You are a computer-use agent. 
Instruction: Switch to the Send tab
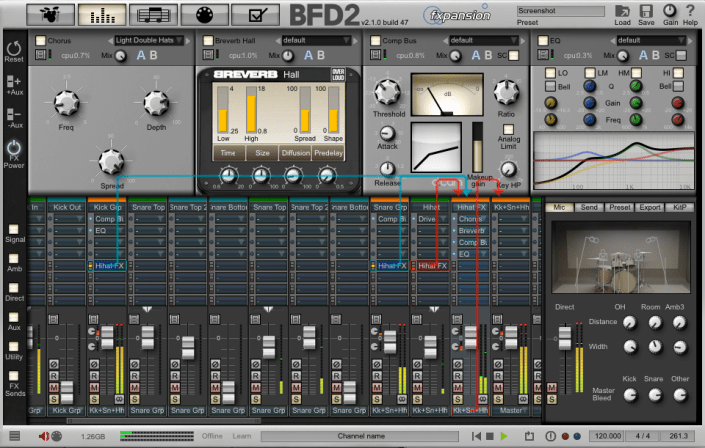(591, 207)
